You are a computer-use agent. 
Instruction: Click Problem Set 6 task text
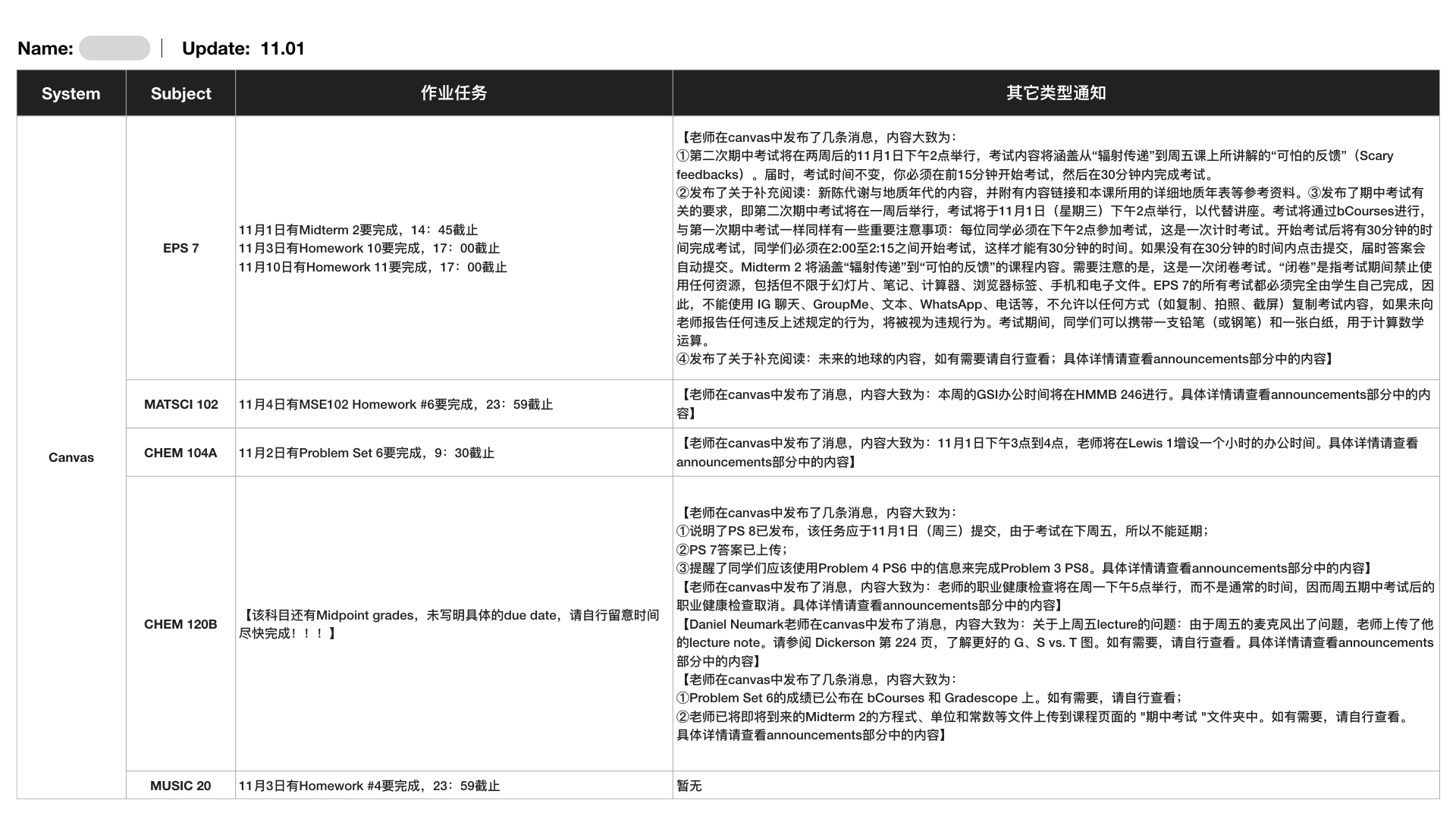click(x=366, y=453)
